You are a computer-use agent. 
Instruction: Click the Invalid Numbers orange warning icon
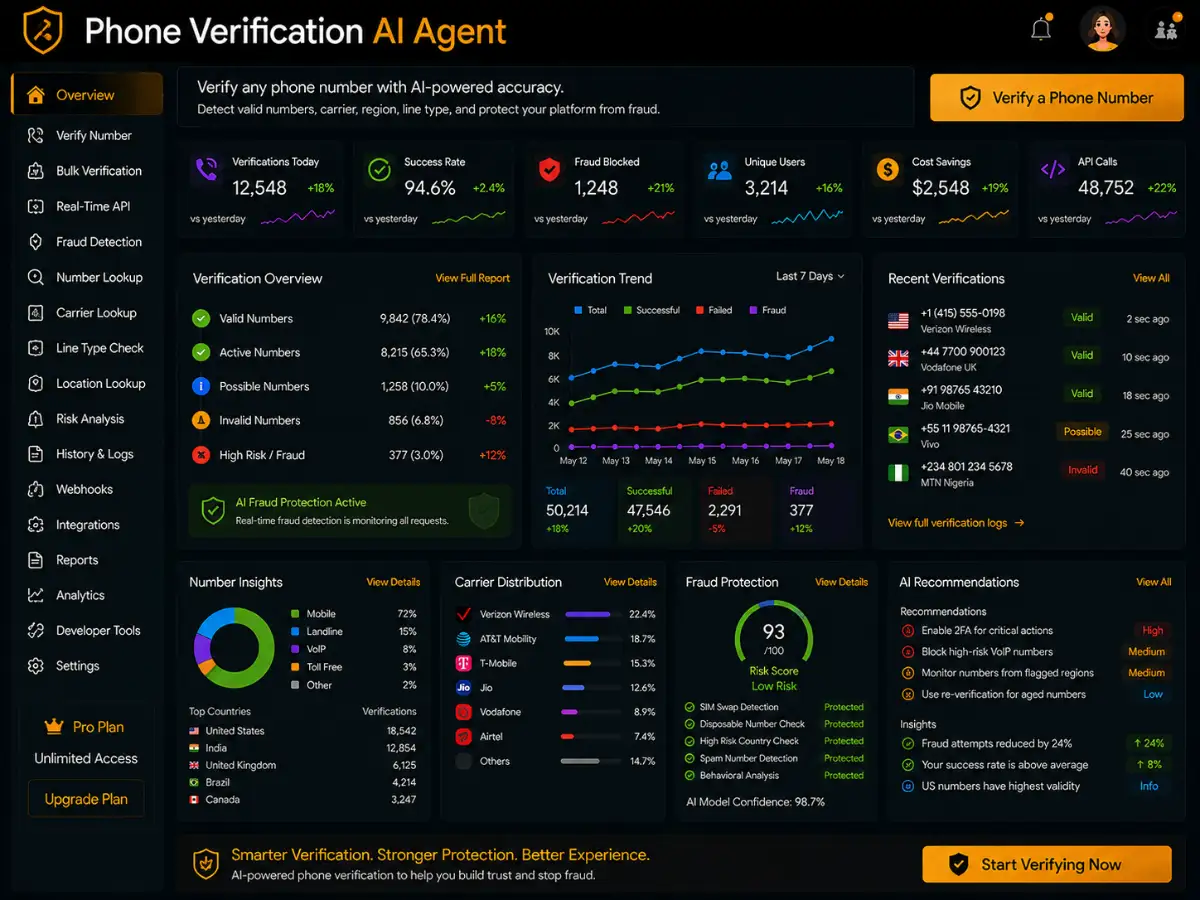[201, 420]
